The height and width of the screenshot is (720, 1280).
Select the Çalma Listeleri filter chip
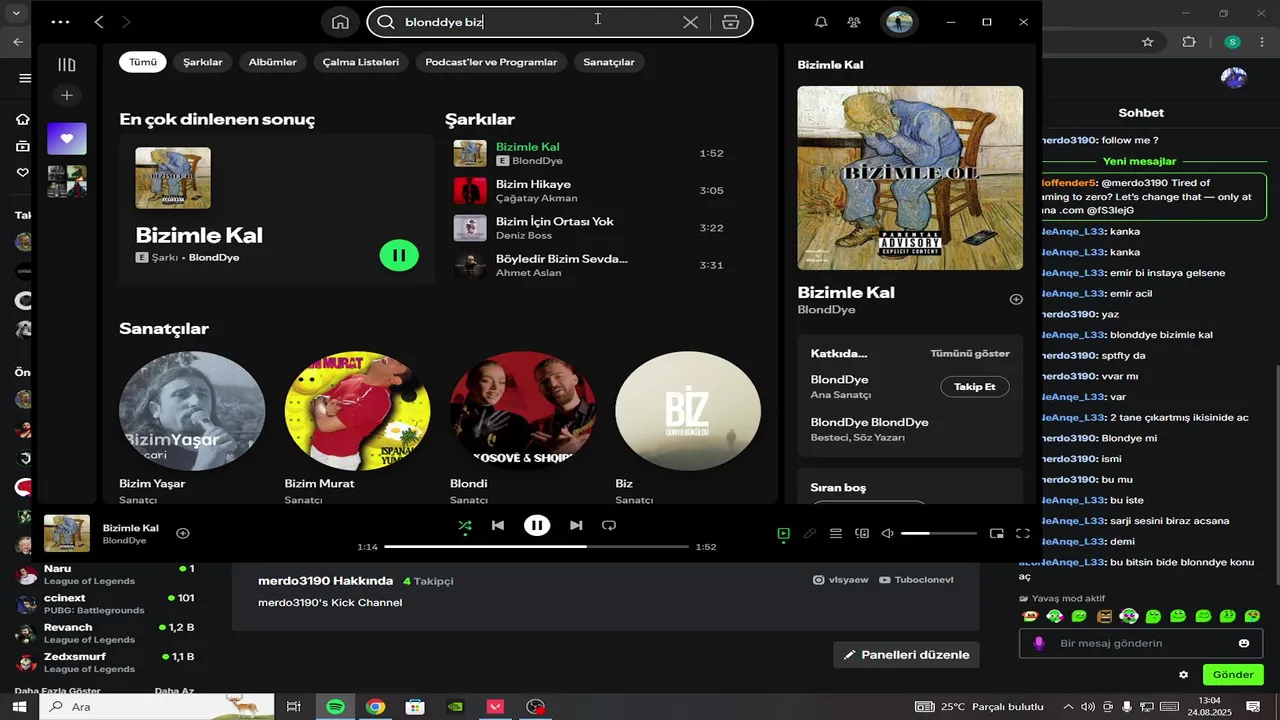[361, 62]
